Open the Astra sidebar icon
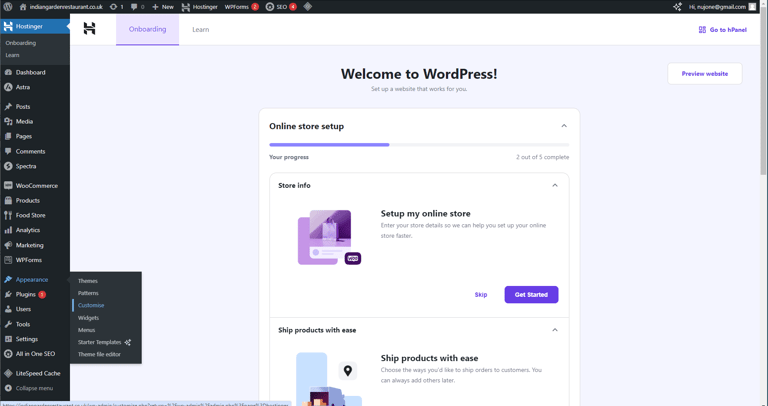 tap(8, 87)
